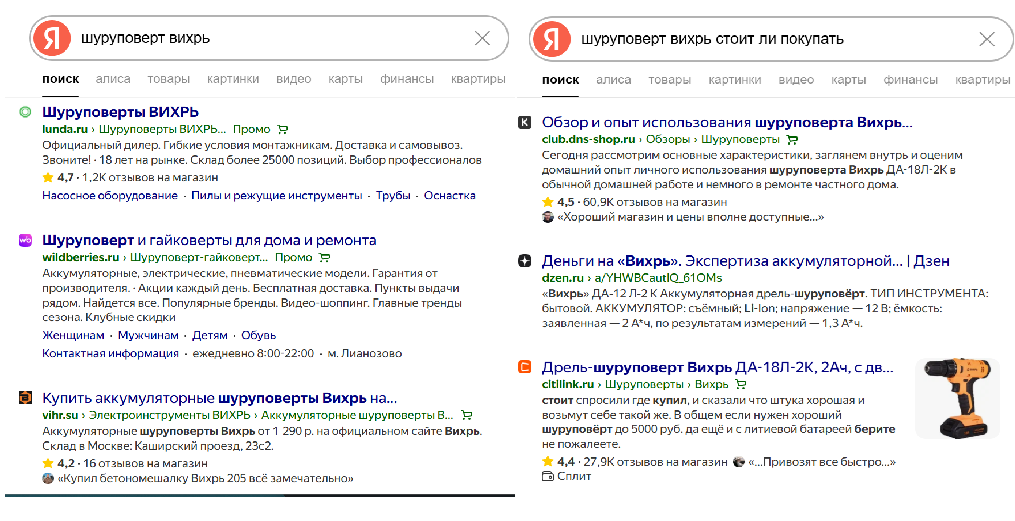The height and width of the screenshot is (521, 1015).
Task: Click the star rating 4,4 for Citilink
Action: tap(557, 462)
